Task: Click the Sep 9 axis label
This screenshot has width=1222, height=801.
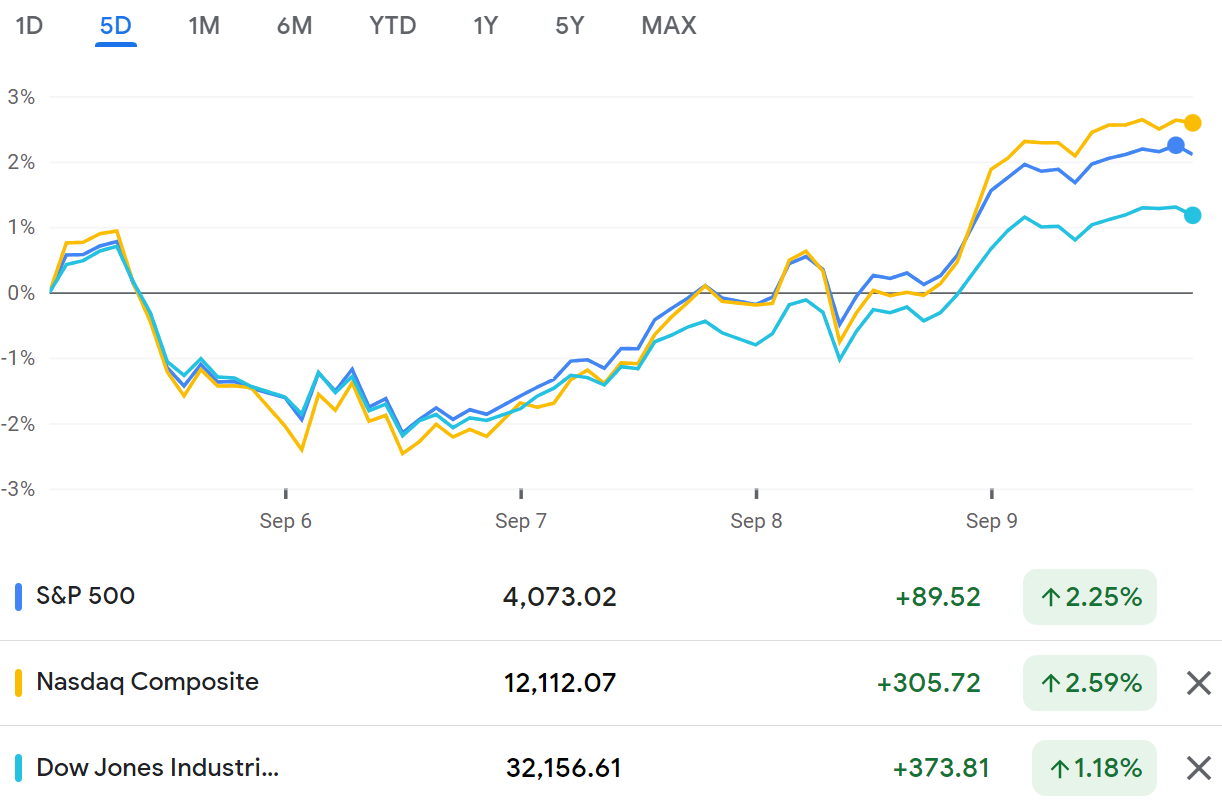Action: (x=992, y=521)
